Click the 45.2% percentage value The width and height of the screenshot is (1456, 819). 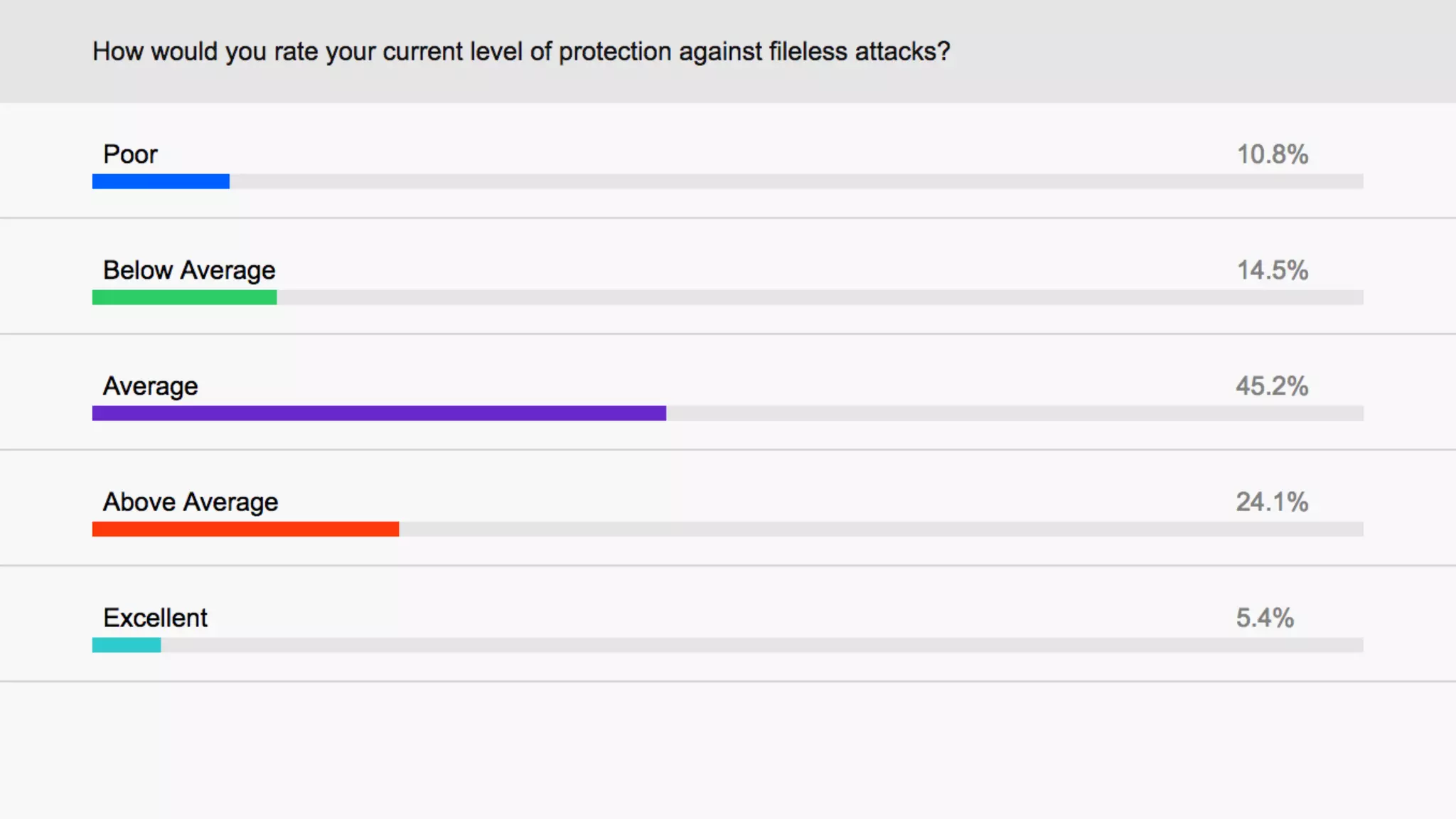coord(1272,386)
